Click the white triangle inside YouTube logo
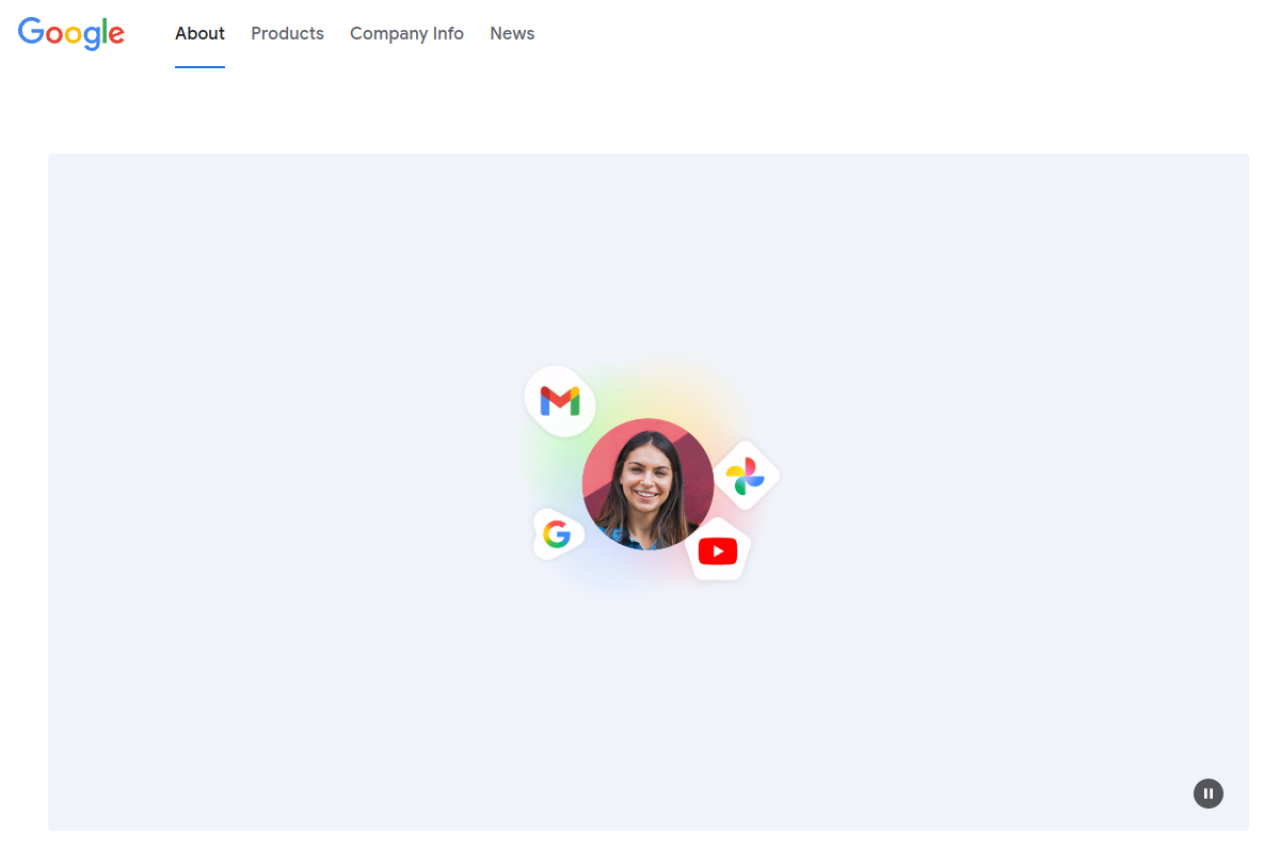Viewport: 1280px width, 853px height. 718,551
